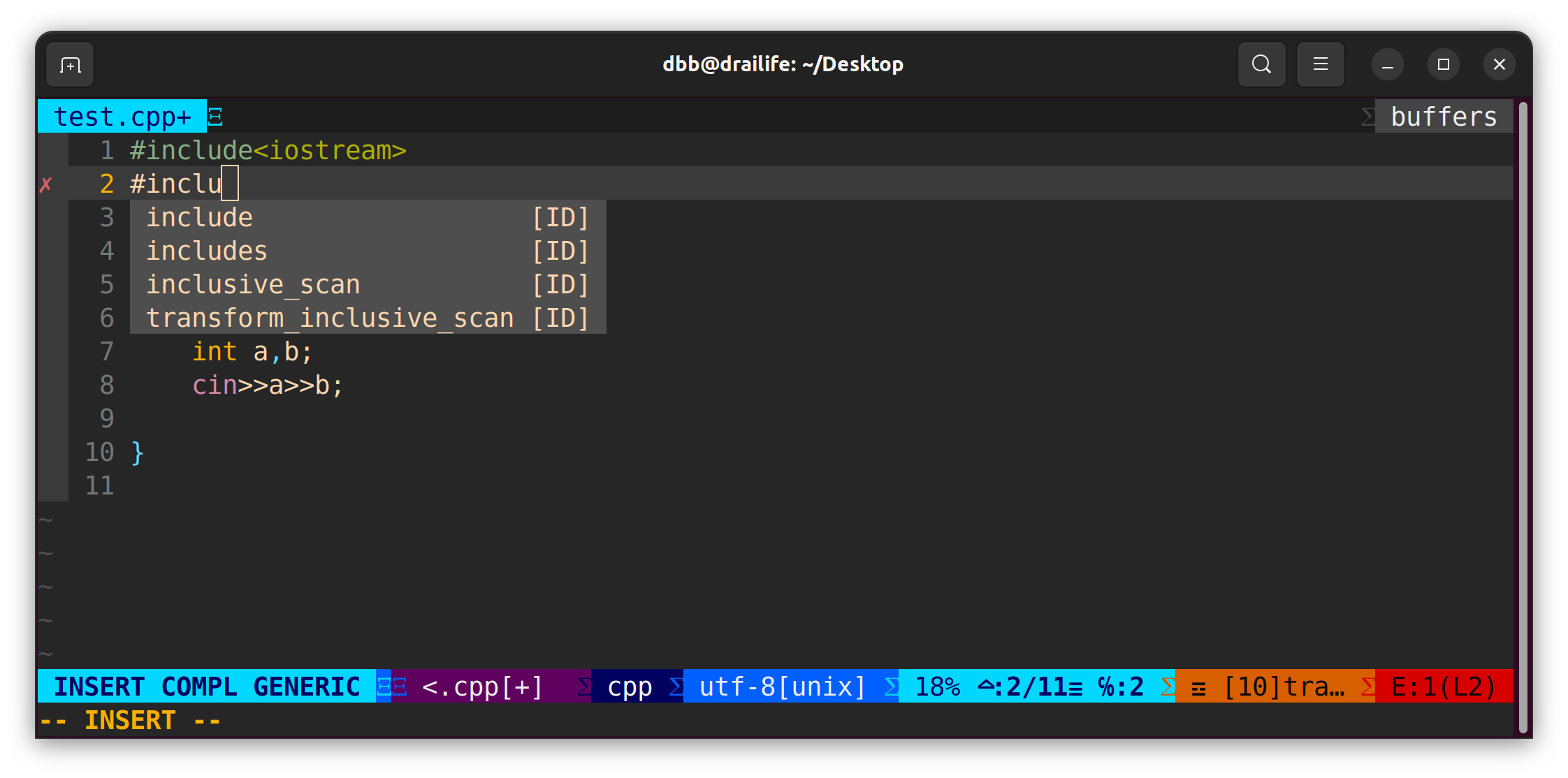
Task: Click the E:1(L2) error indicator
Action: [x=1443, y=687]
